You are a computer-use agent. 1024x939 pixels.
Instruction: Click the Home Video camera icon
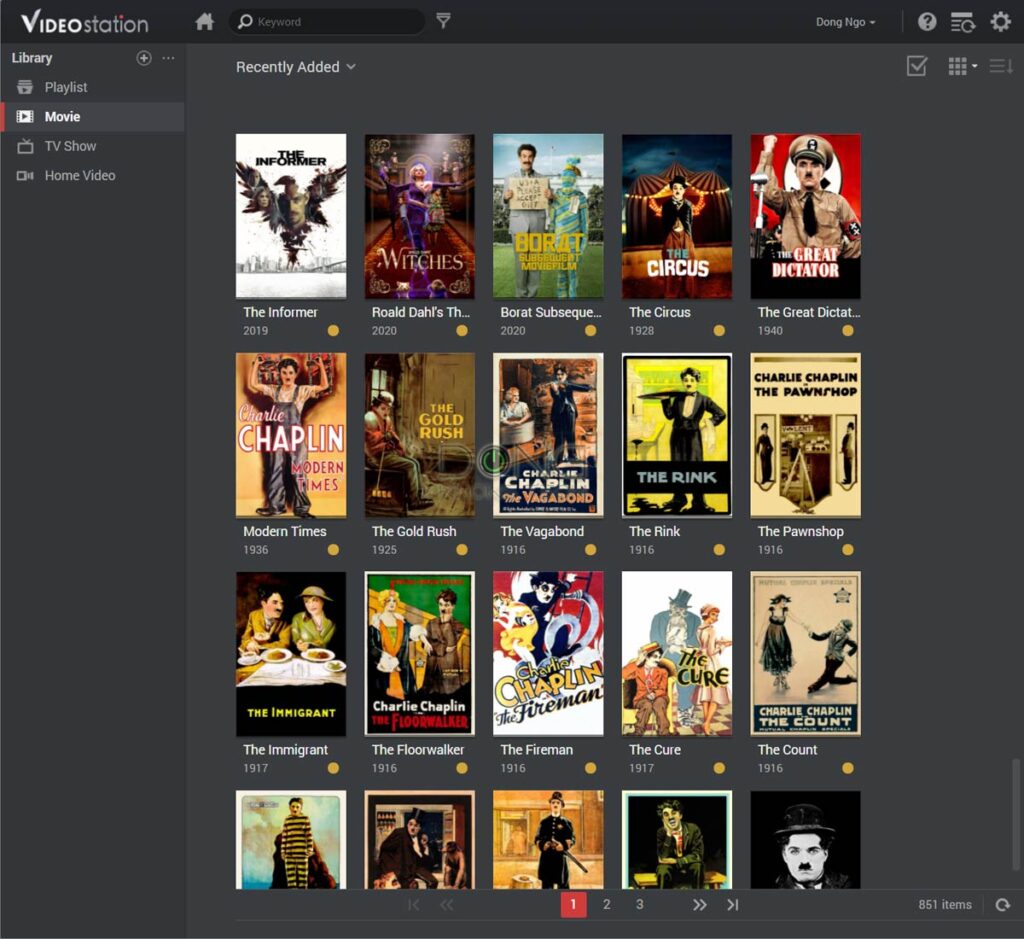point(25,176)
